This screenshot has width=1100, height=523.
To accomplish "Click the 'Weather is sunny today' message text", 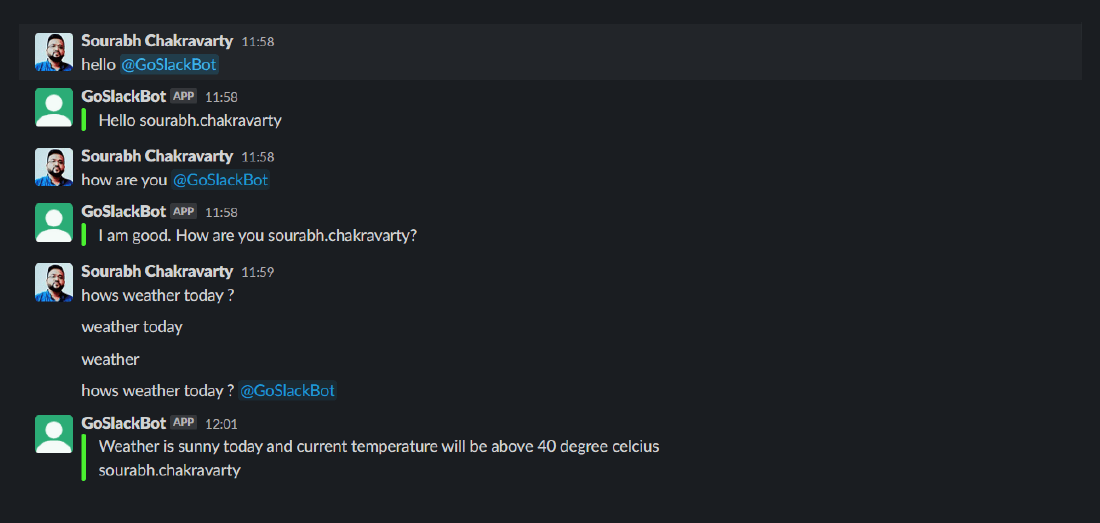I will 379,447.
